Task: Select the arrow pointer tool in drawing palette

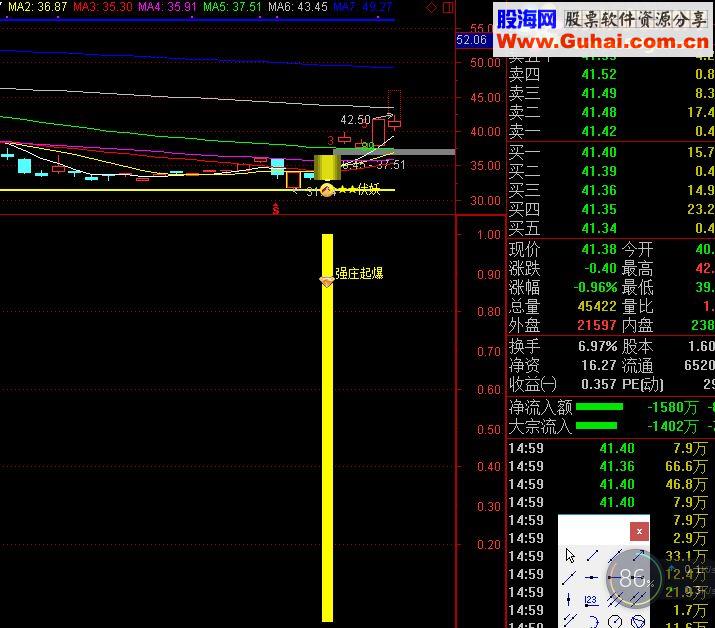Action: pyautogui.click(x=570, y=555)
